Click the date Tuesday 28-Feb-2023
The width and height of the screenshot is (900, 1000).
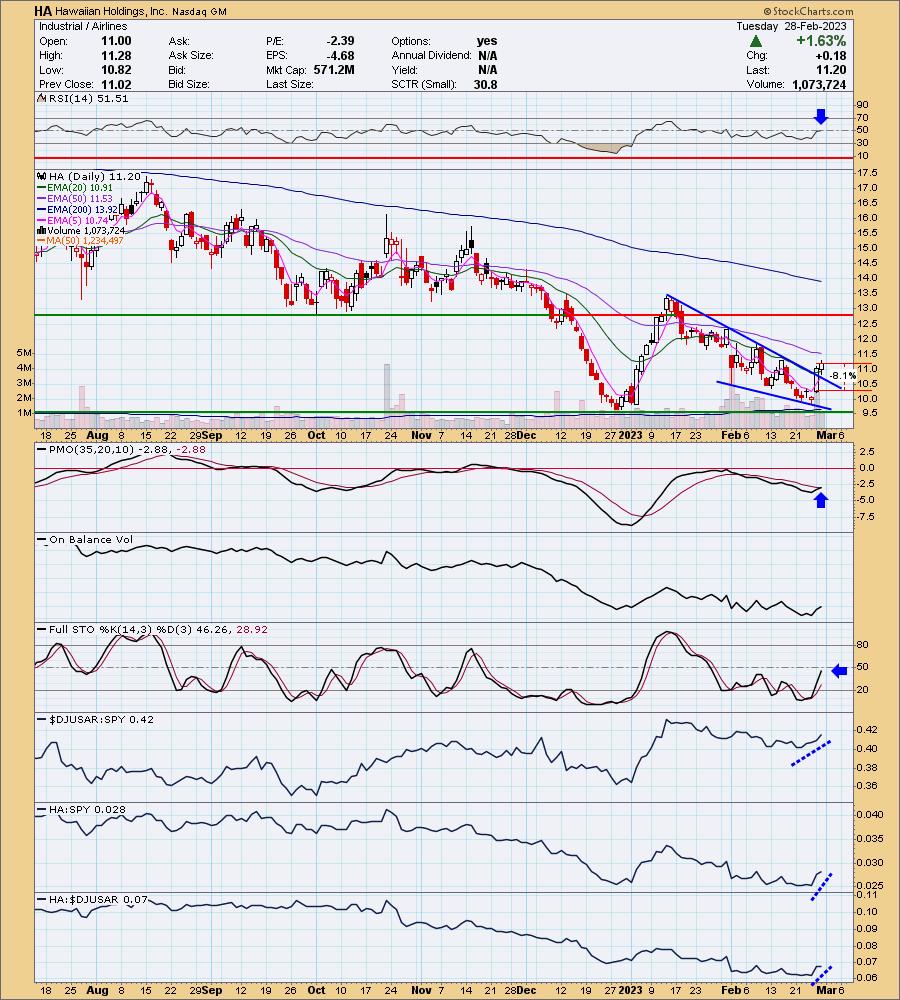pyautogui.click(x=791, y=26)
